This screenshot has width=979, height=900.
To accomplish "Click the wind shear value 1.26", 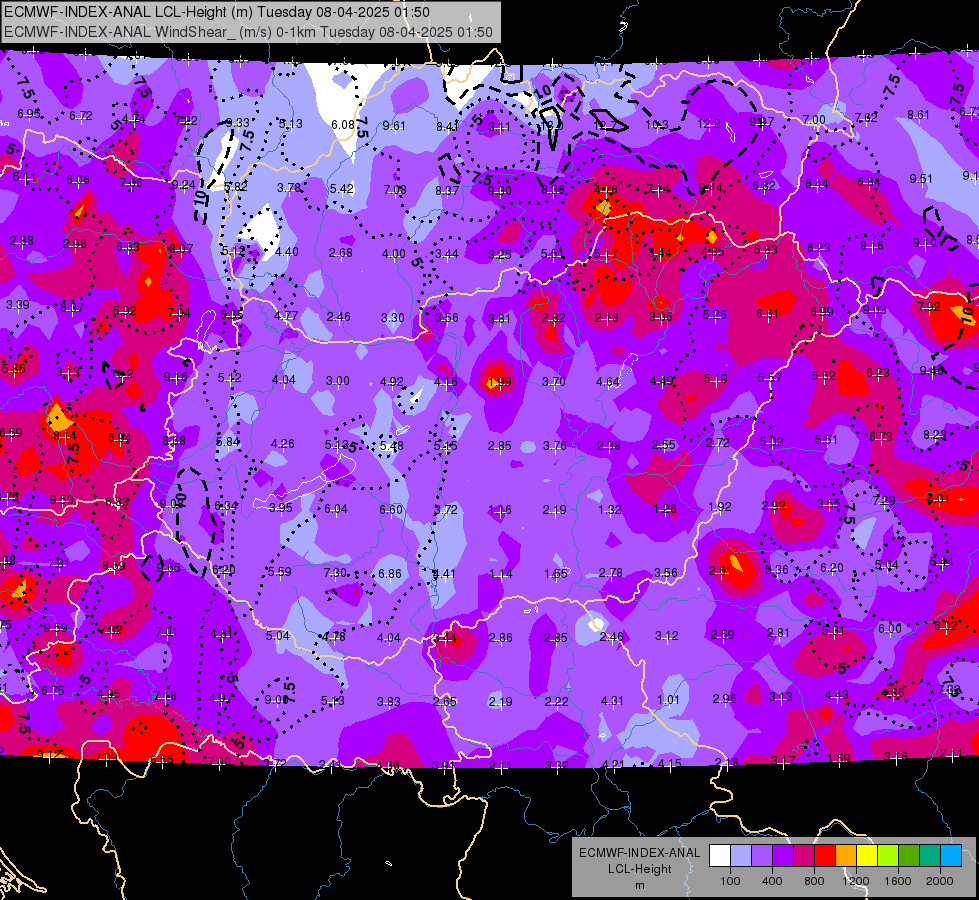I will [x=665, y=508].
